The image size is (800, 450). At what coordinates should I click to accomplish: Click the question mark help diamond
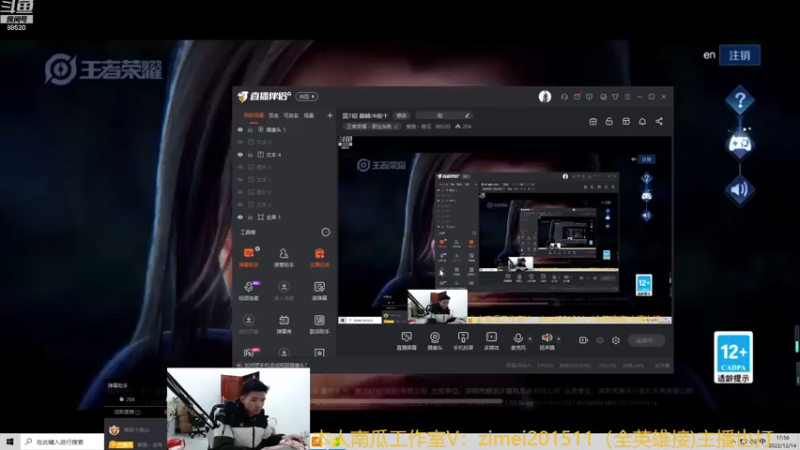[740, 101]
